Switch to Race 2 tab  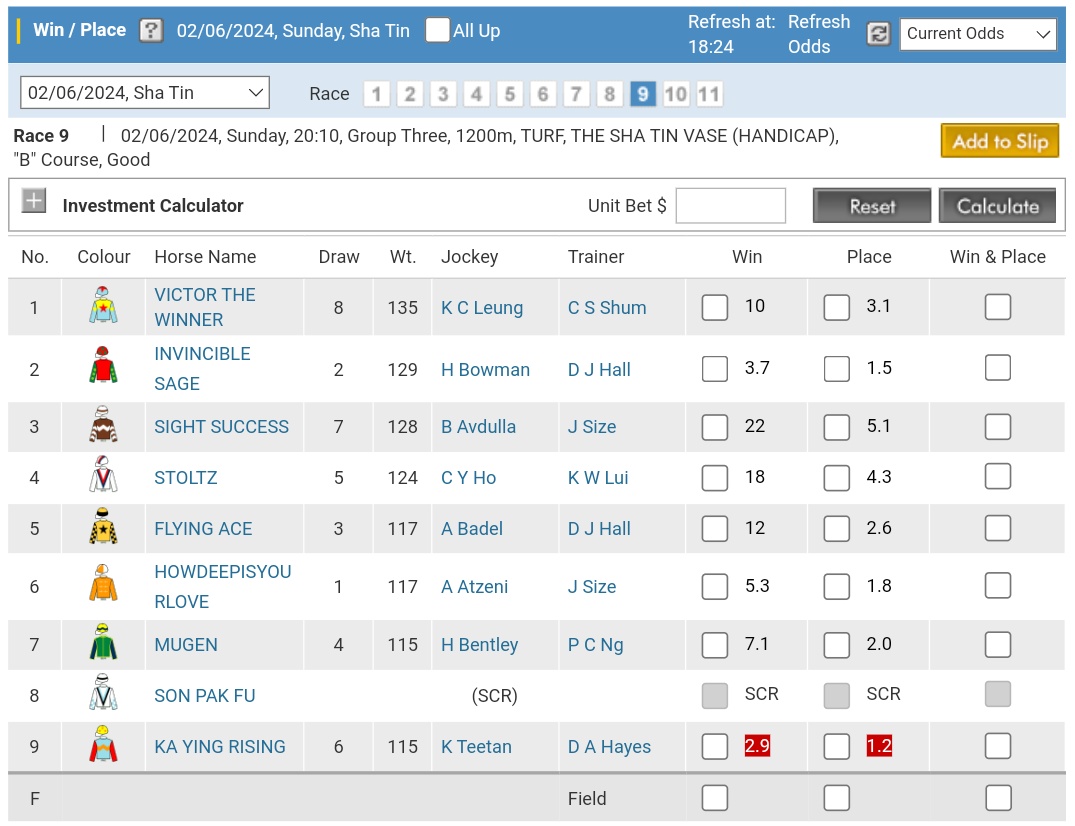pos(409,94)
